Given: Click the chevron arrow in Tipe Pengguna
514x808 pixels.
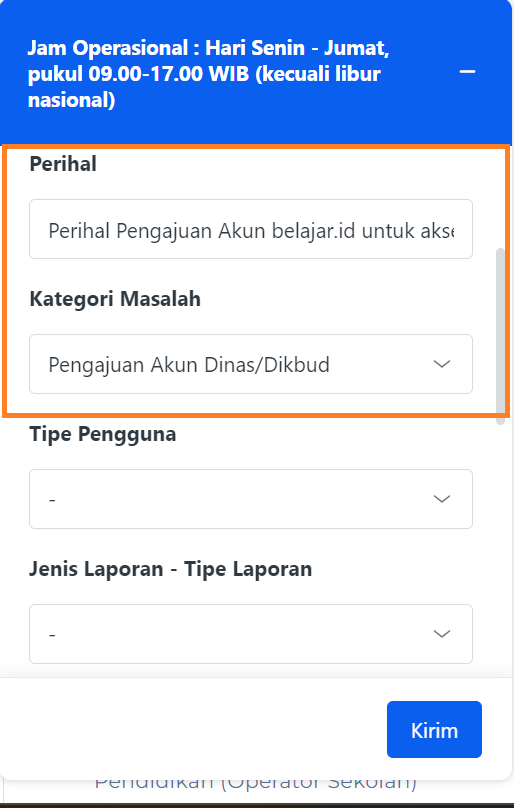Looking at the screenshot, I should point(442,499).
